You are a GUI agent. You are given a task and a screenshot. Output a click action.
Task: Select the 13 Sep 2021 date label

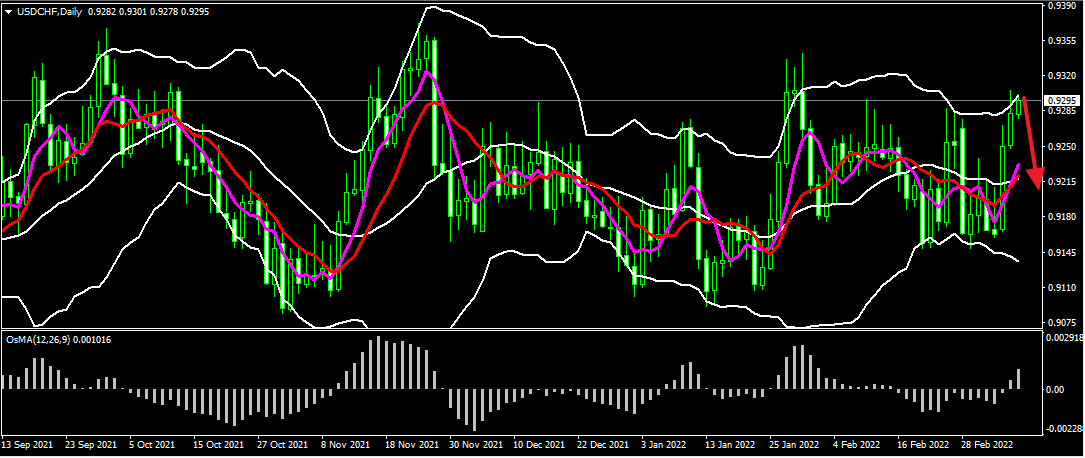point(28,441)
